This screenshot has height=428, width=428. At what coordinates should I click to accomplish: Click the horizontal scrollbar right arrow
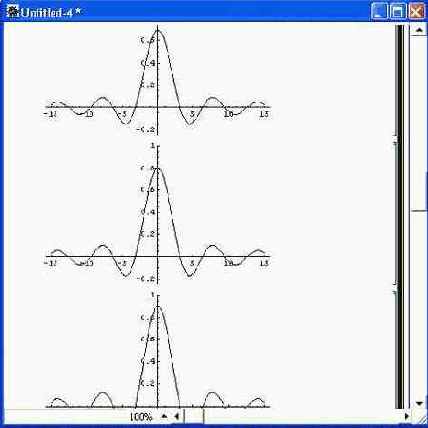(x=406, y=416)
